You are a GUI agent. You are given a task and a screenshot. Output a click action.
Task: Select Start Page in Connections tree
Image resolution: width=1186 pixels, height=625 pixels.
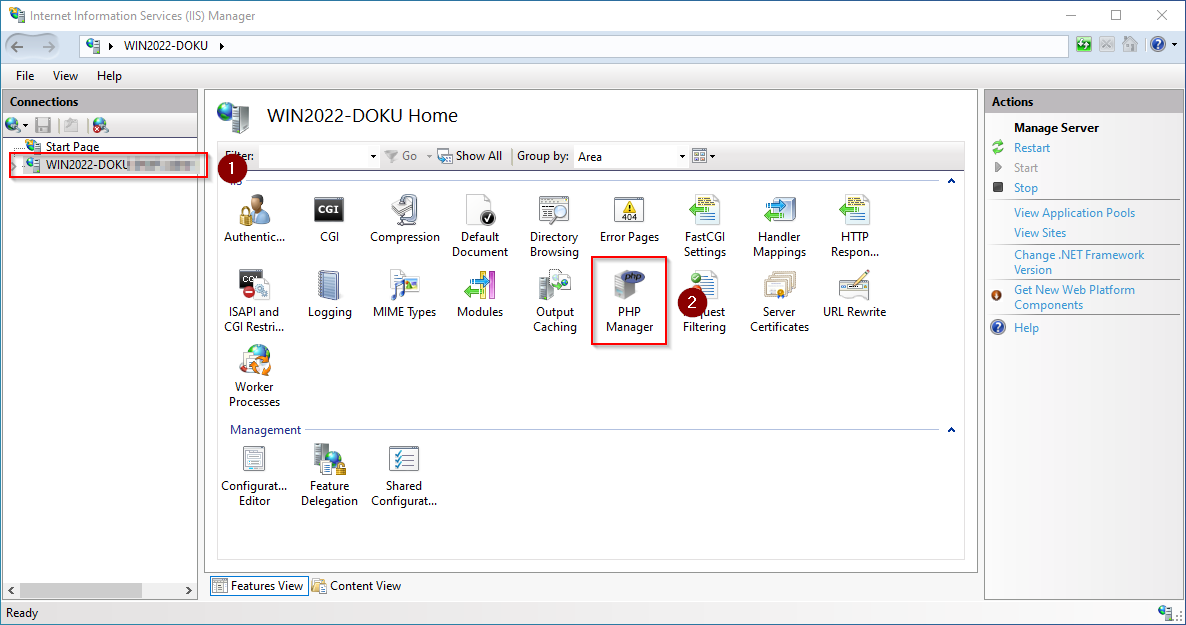pos(73,146)
